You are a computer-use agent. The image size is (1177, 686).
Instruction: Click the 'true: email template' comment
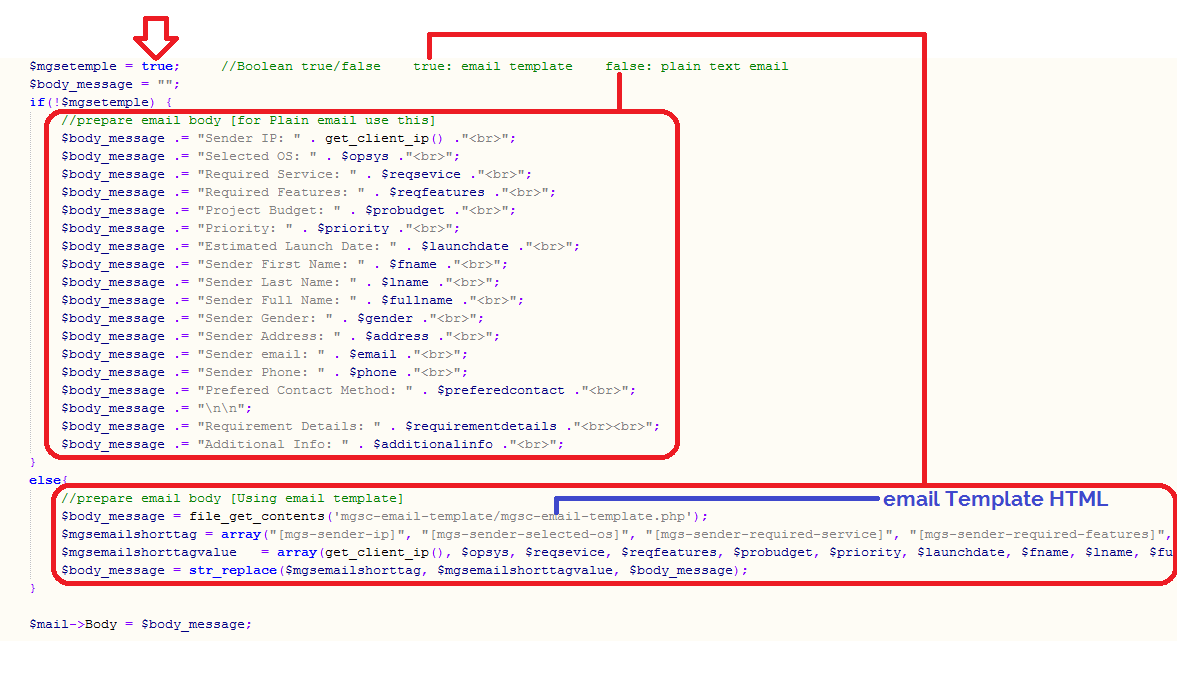(x=492, y=66)
